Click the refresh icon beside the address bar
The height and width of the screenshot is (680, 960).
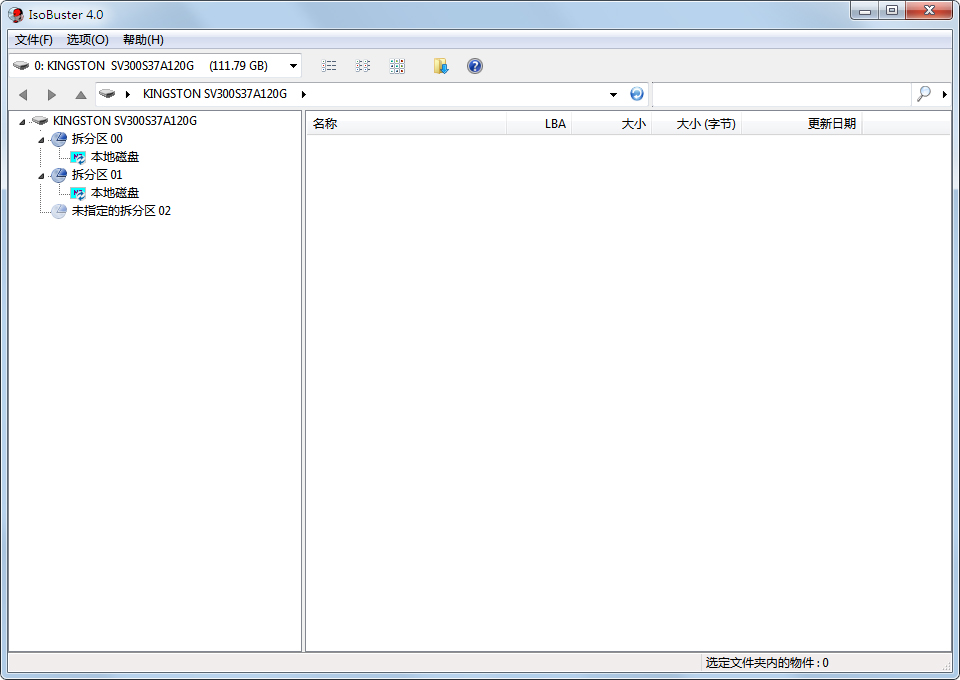pos(637,93)
